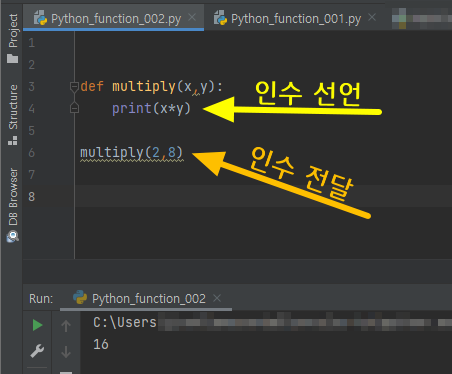This screenshot has height=374, width=452.
Task: Click Python file icon on 001 editor tab
Action: coord(220,18)
